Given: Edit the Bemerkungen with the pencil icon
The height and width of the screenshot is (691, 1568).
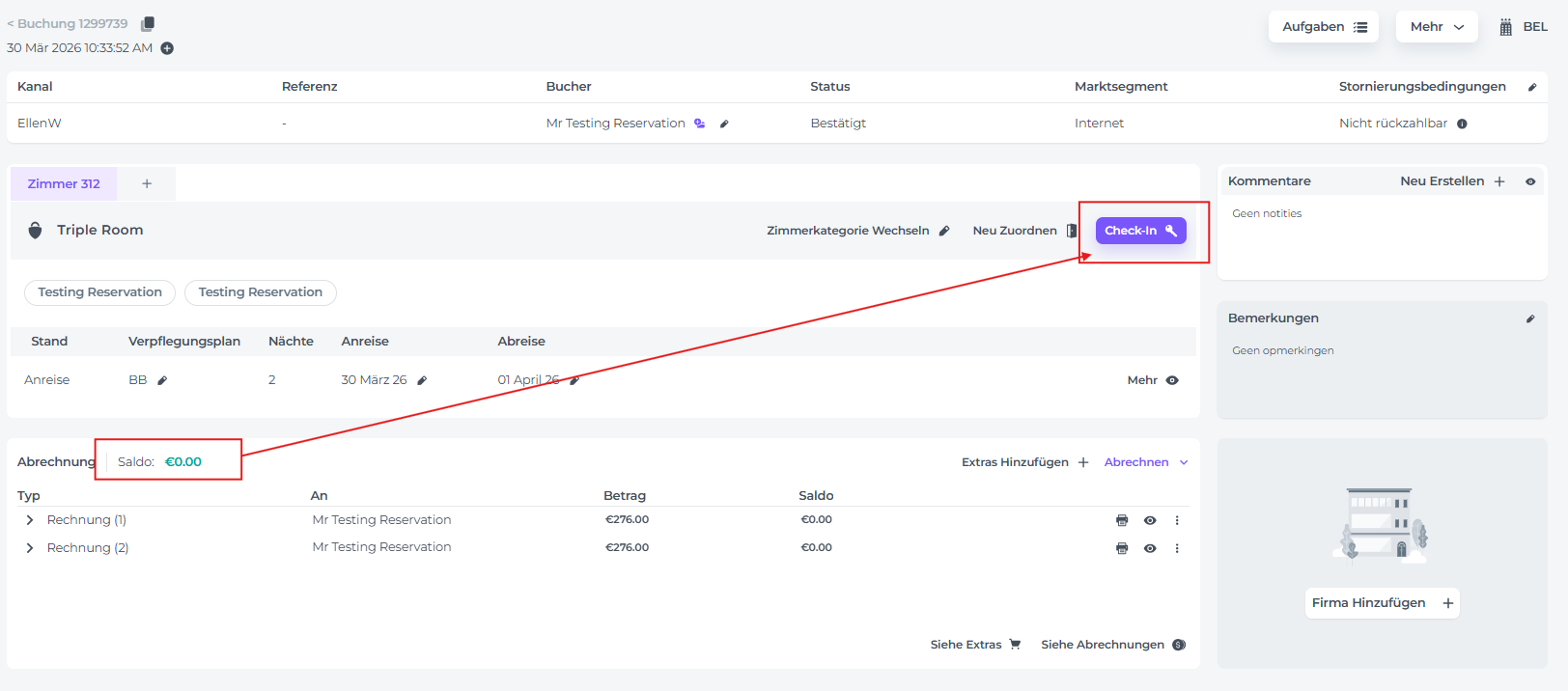Looking at the screenshot, I should [x=1530, y=318].
